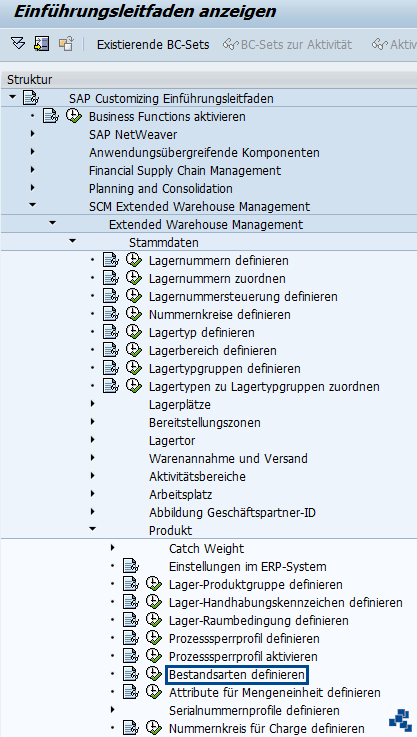The image size is (417, 737).
Task: Expand Anwendungsübergreifende Komponenten node
Action: click(32, 152)
